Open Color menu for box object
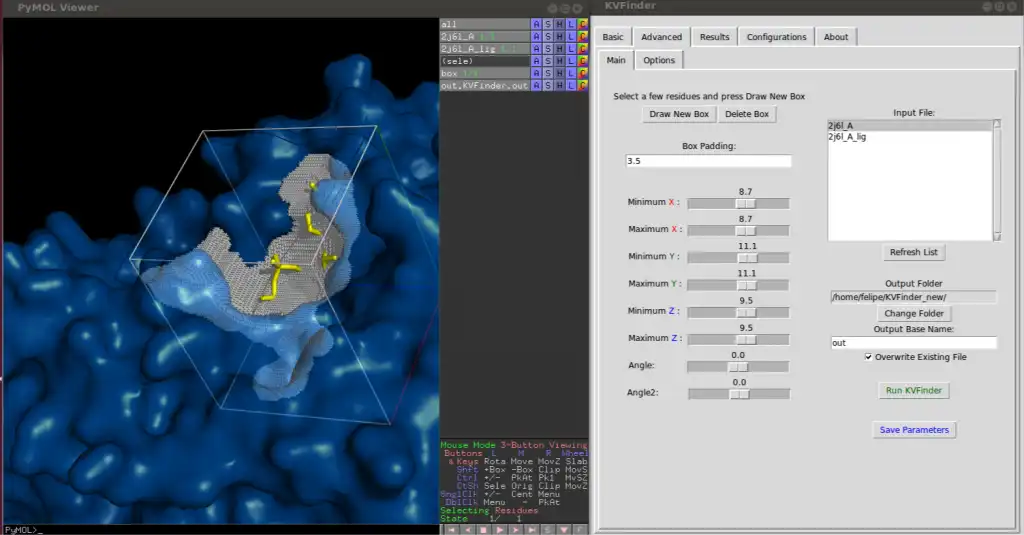The height and width of the screenshot is (535, 1024). click(x=583, y=73)
